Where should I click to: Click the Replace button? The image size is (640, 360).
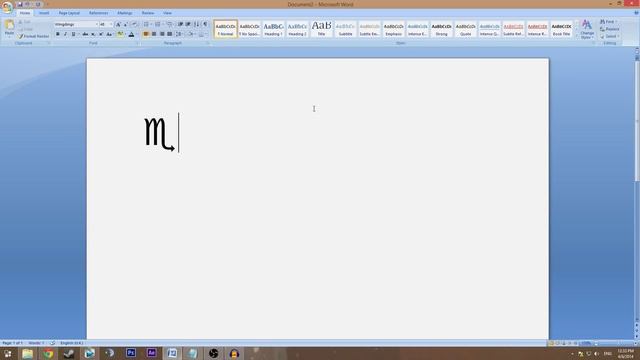click(610, 29)
